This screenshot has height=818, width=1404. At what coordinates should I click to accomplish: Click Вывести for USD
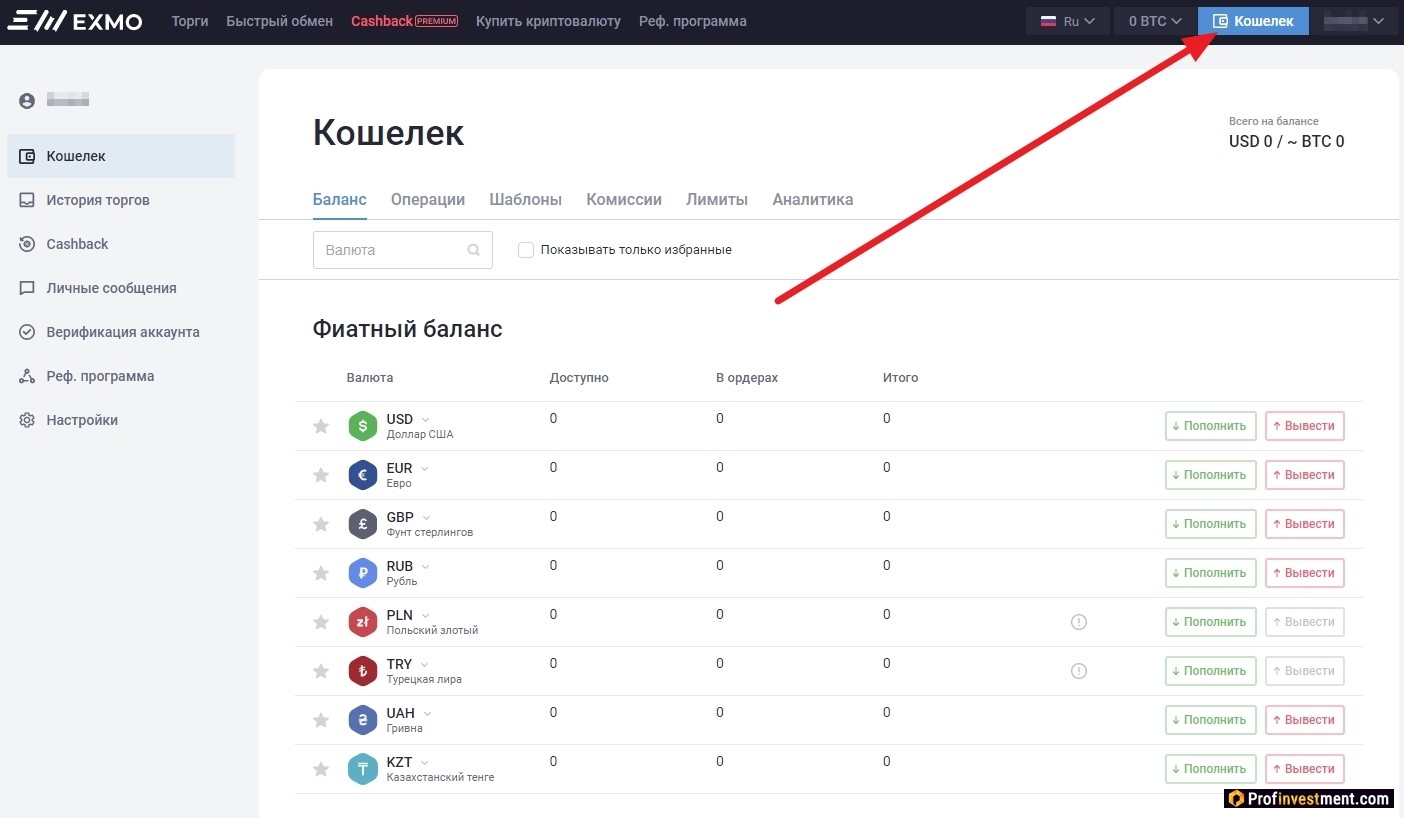tap(1305, 426)
